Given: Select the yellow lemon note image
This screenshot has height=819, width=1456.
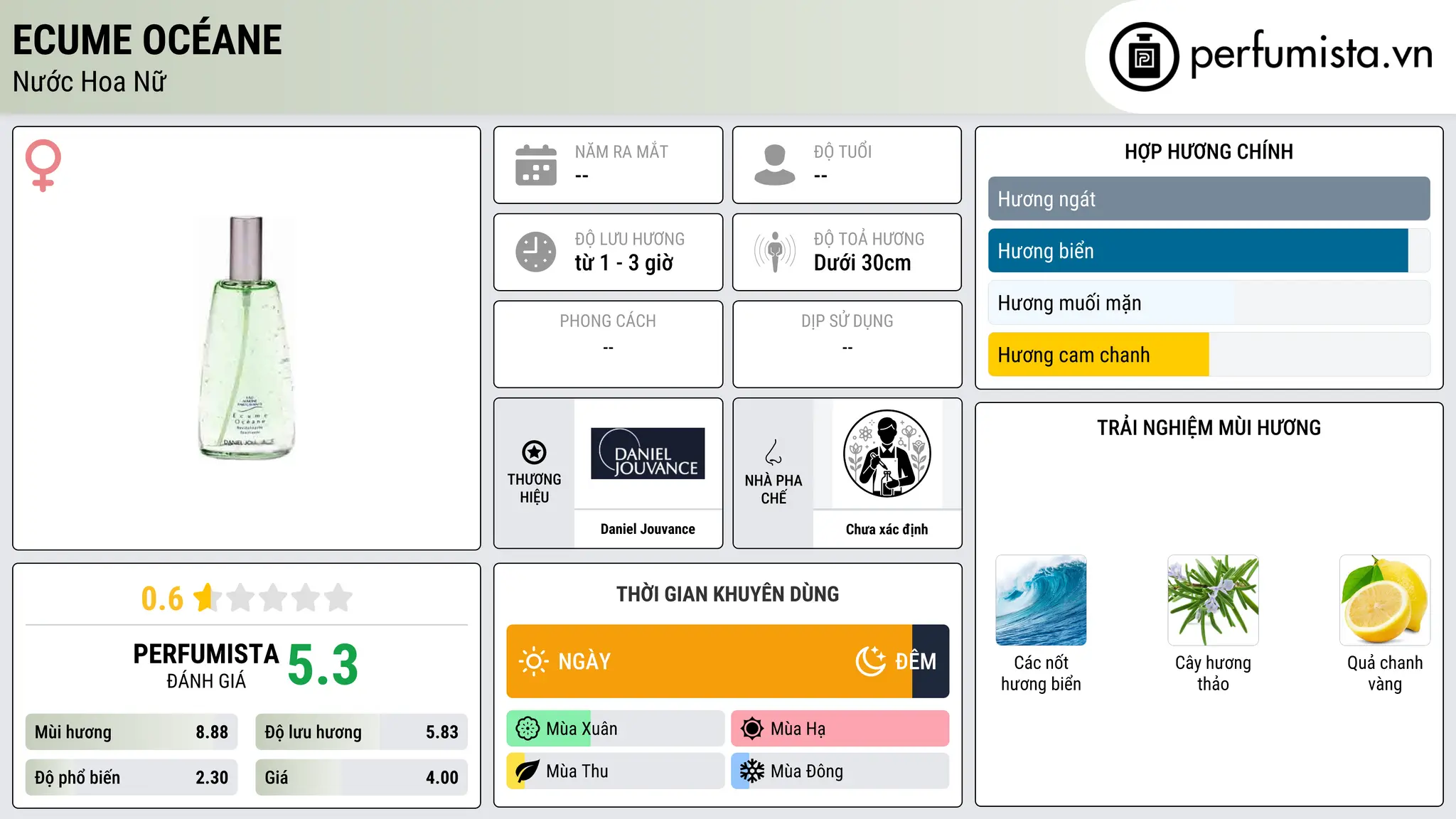Looking at the screenshot, I should [1385, 600].
